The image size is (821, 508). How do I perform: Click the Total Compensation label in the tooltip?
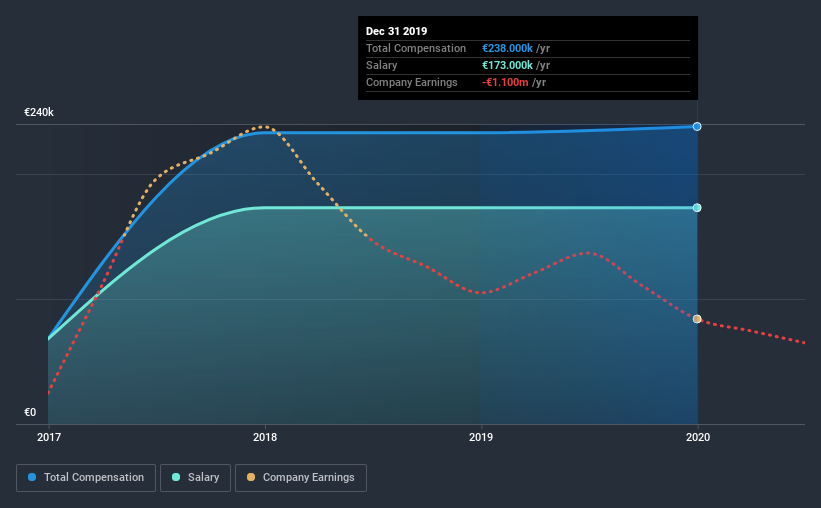416,48
